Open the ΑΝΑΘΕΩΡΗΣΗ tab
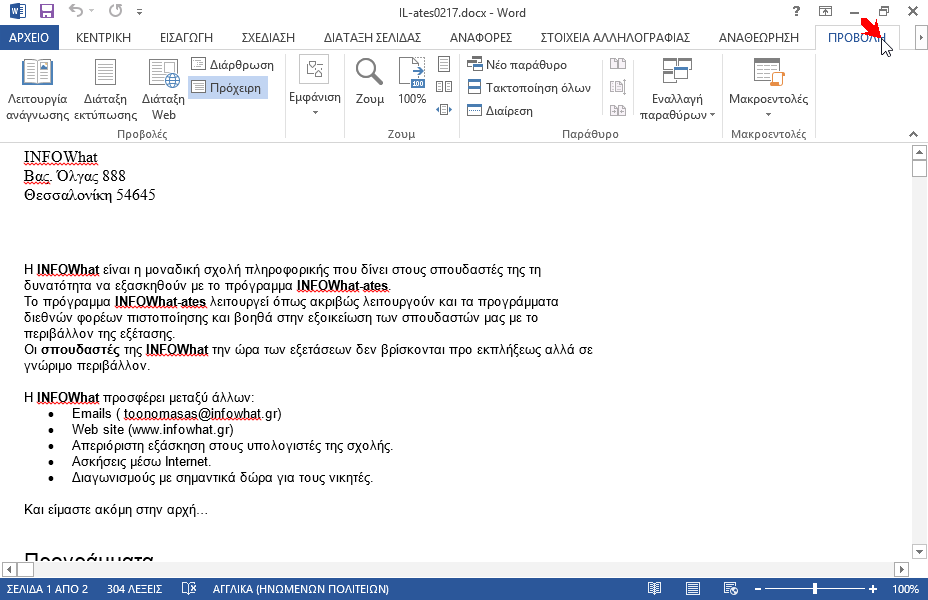Screen dimensions: 928x600 click(x=759, y=37)
